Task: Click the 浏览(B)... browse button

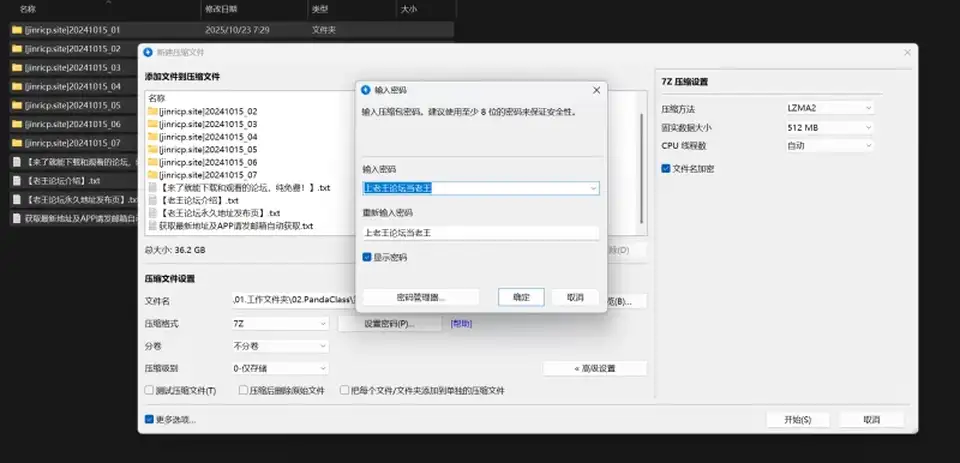Action: click(626, 301)
